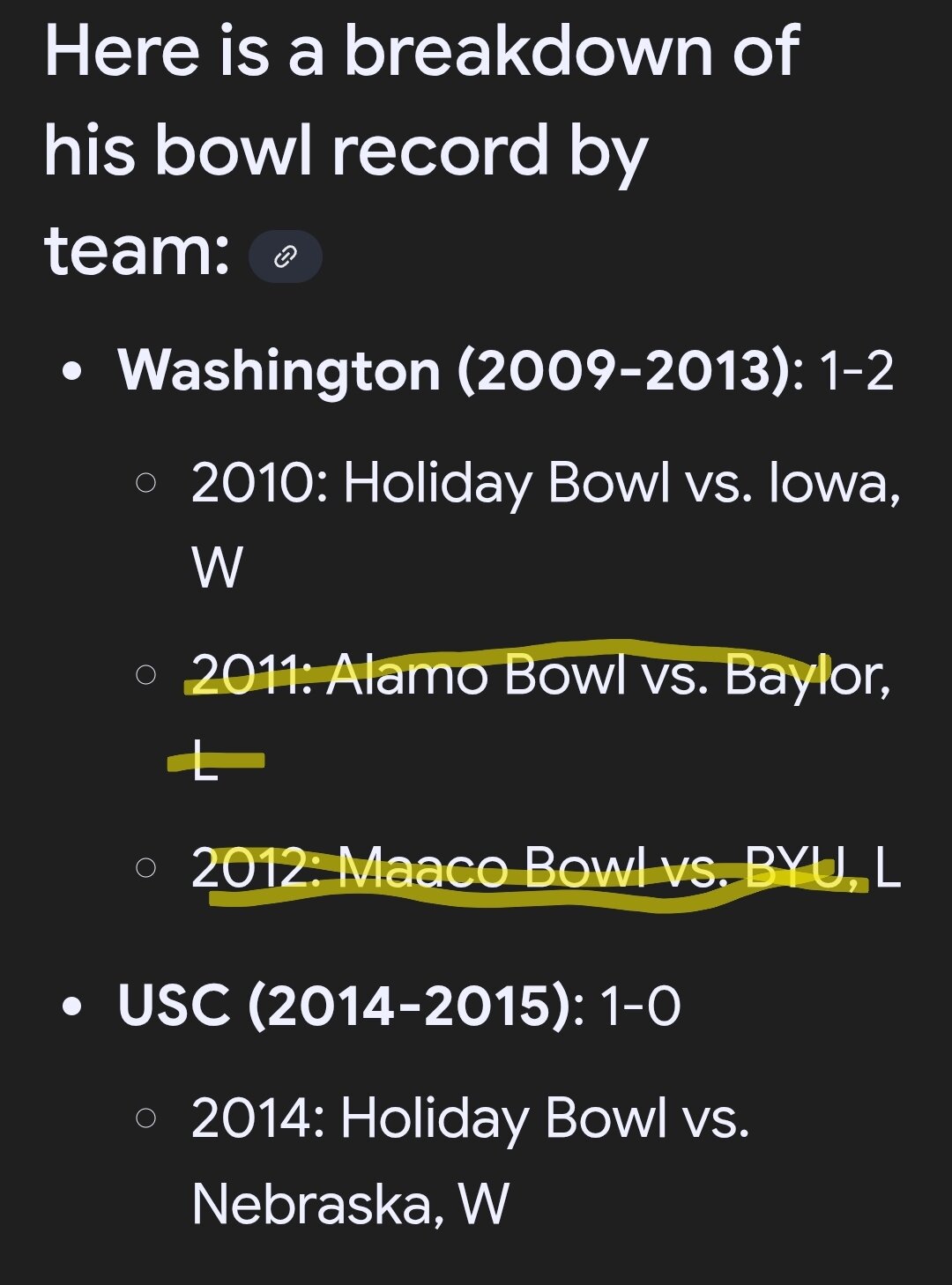This screenshot has height=1285, width=952.
Task: Click the "W" result under the 2010 entry
Action: pos(216,568)
